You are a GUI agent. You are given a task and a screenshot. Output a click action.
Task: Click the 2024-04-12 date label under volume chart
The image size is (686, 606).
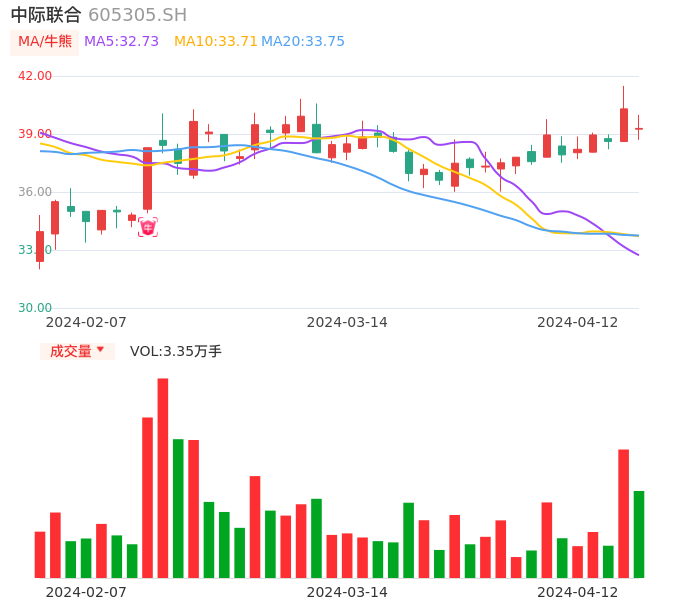577,592
